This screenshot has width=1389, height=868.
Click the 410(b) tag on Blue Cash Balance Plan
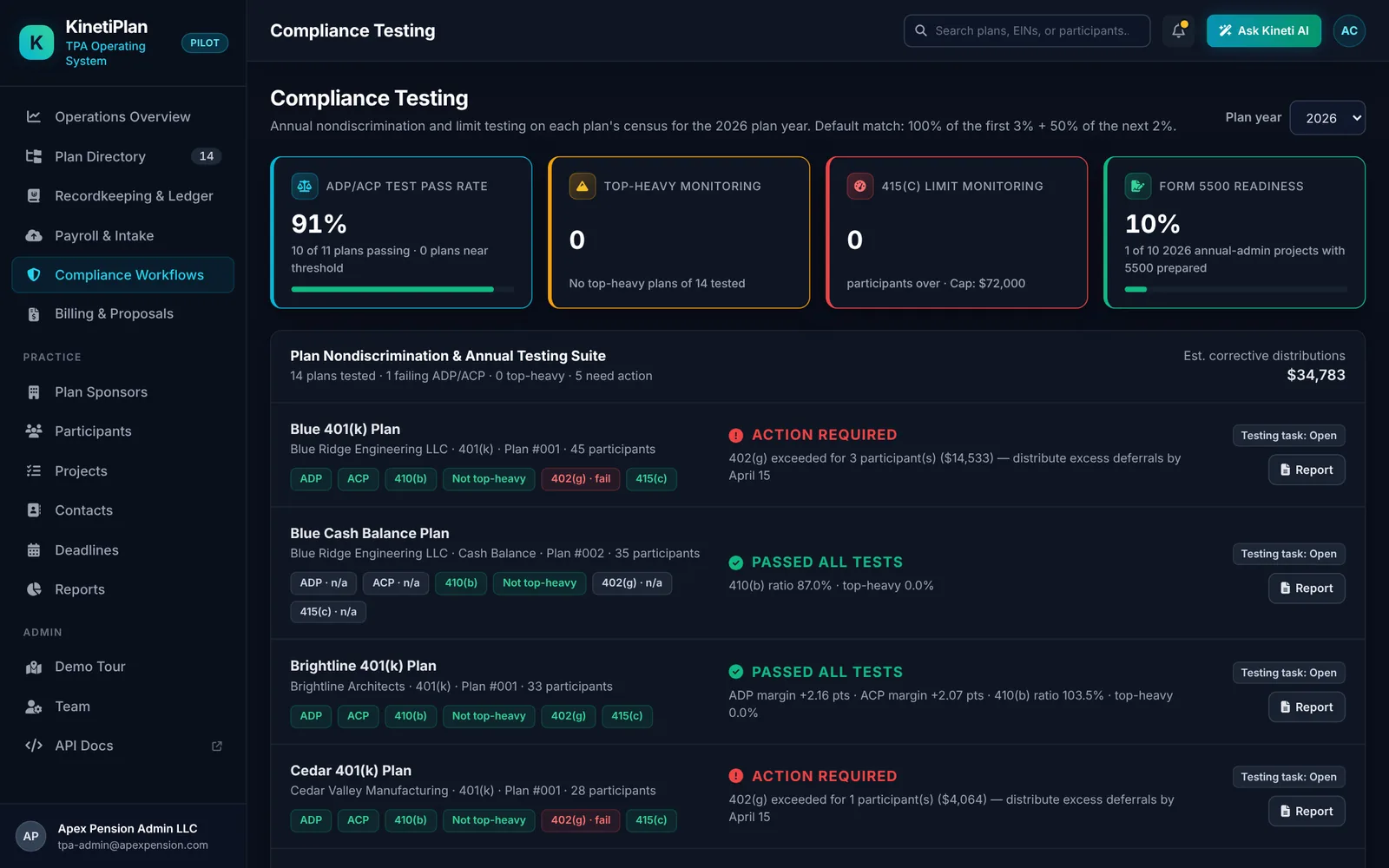click(461, 583)
